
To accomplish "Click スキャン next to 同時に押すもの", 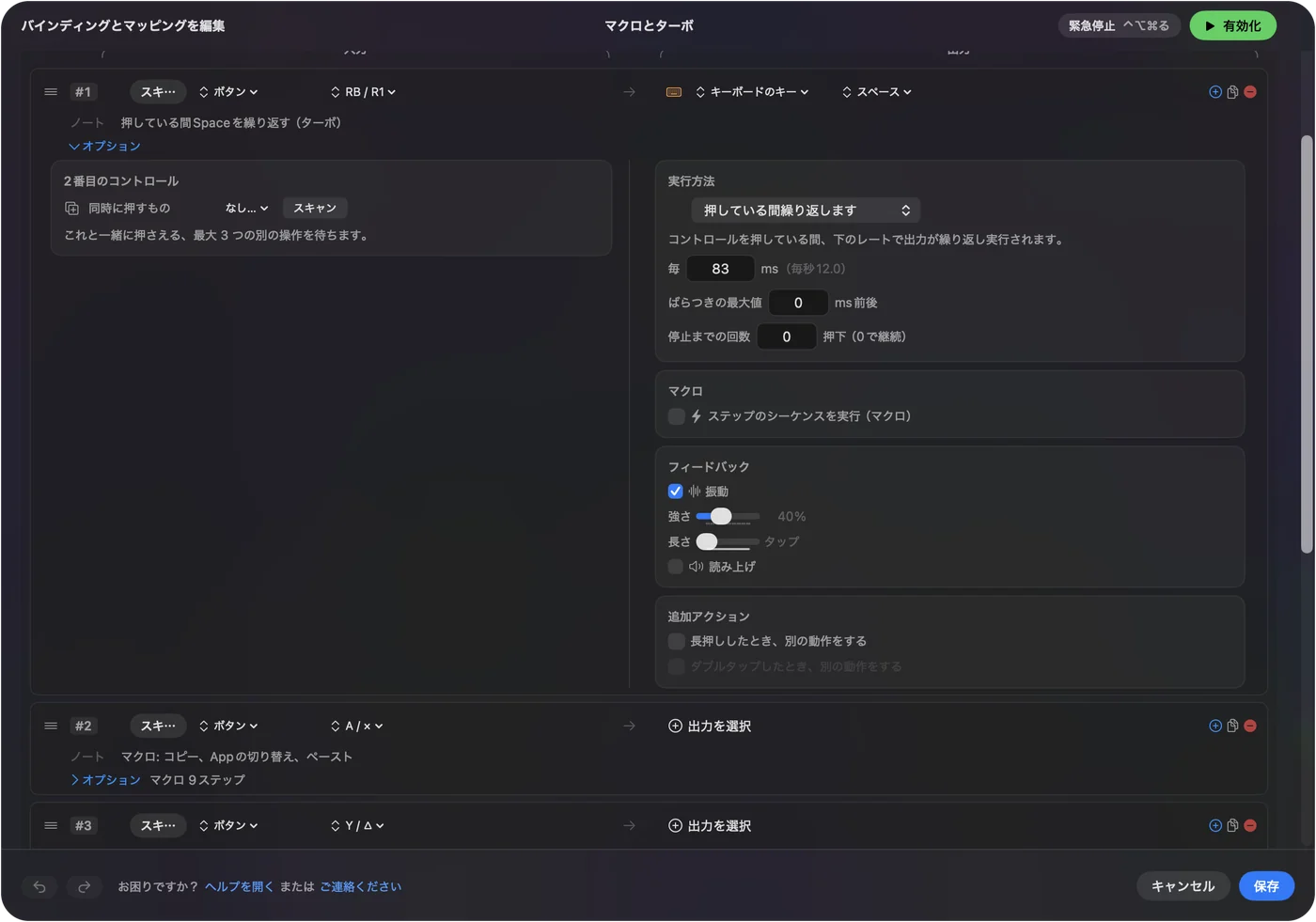I will pyautogui.click(x=315, y=209).
